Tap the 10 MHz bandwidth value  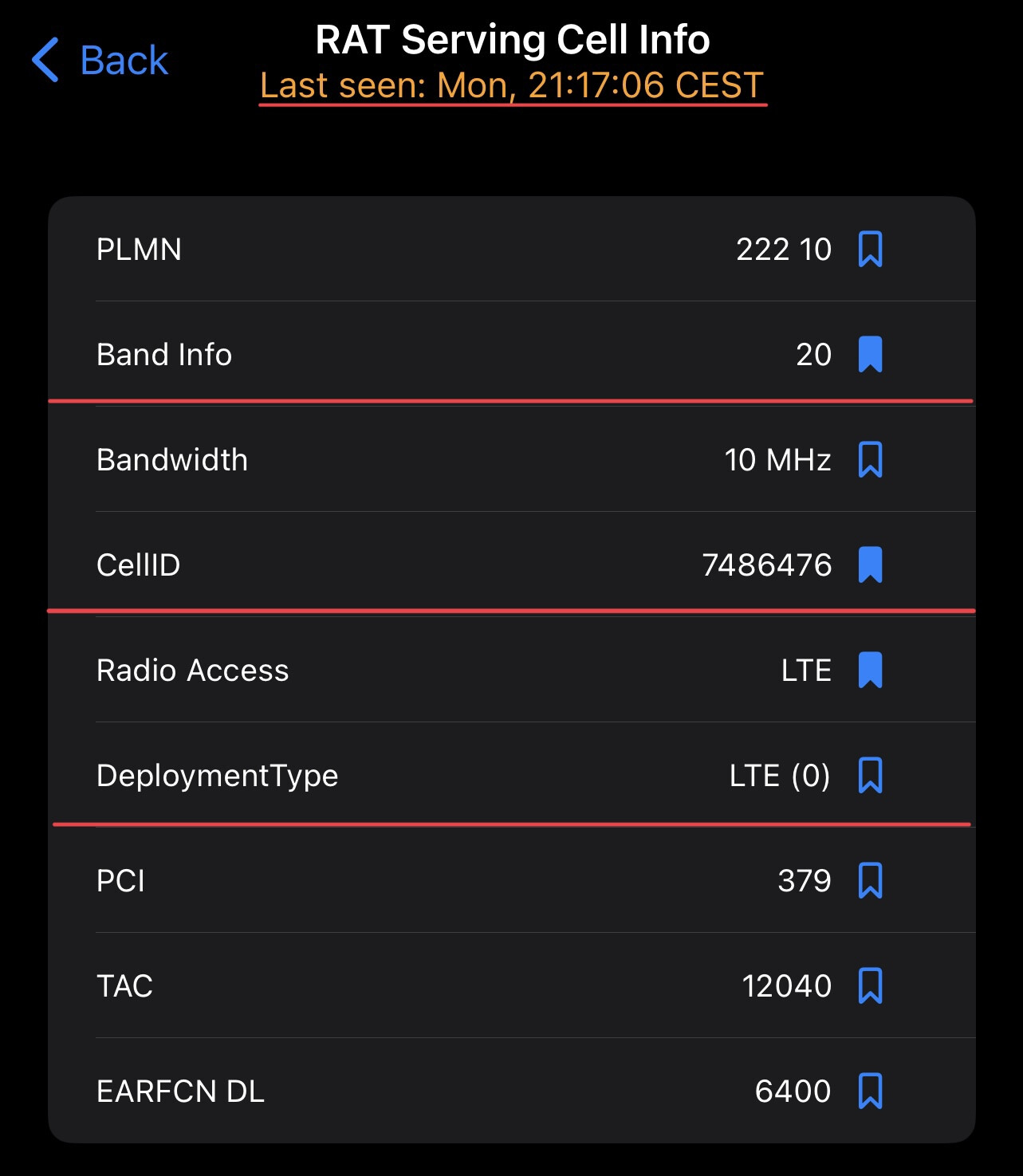coord(777,460)
